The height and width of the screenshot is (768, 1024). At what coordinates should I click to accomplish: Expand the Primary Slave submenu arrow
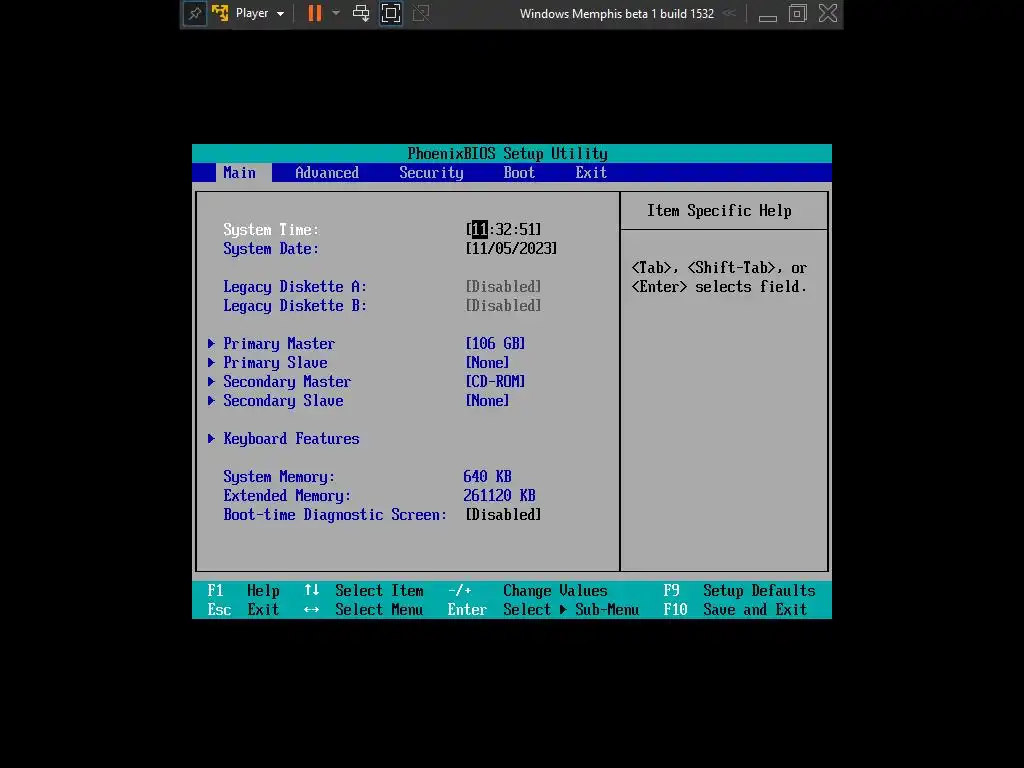[211, 362]
